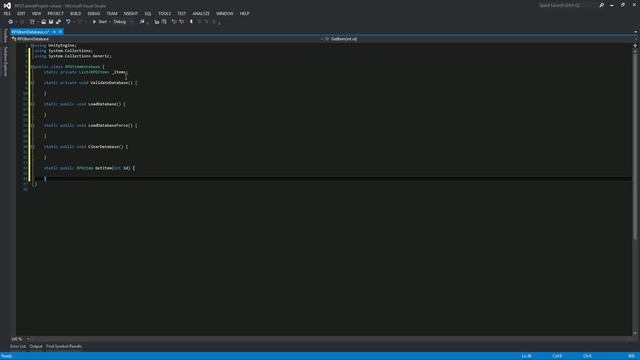Open the TEST menu

point(182,13)
